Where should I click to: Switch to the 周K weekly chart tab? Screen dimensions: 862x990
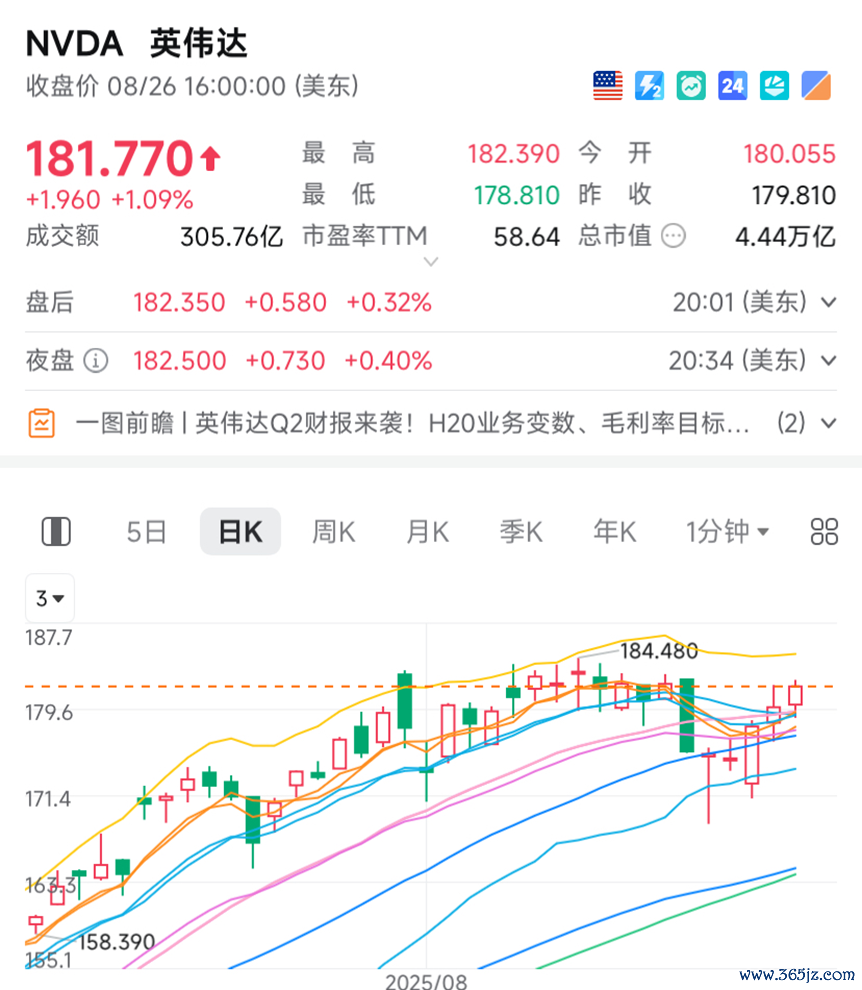(333, 532)
